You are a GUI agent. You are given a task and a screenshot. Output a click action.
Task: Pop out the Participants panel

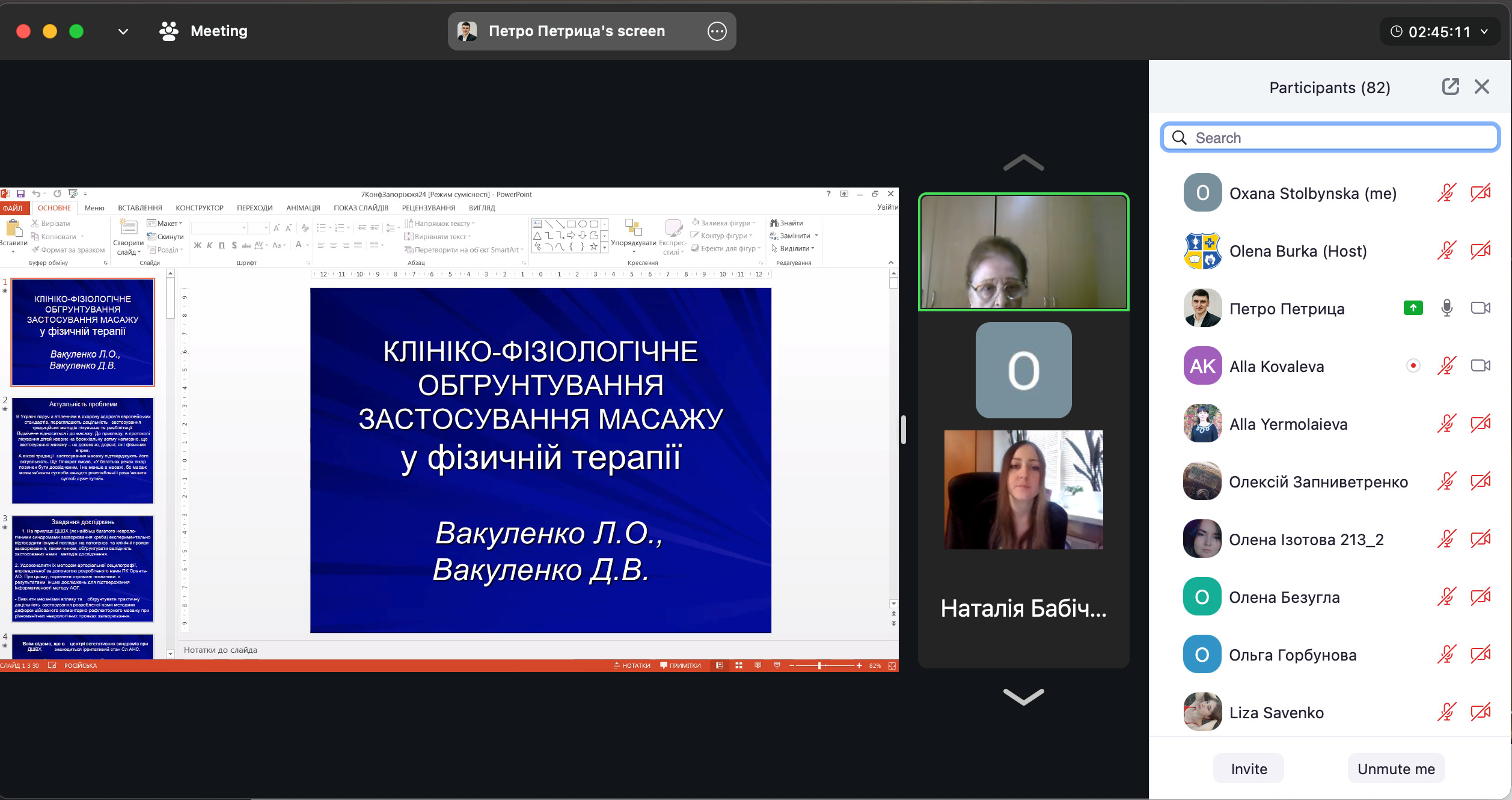pos(1449,87)
